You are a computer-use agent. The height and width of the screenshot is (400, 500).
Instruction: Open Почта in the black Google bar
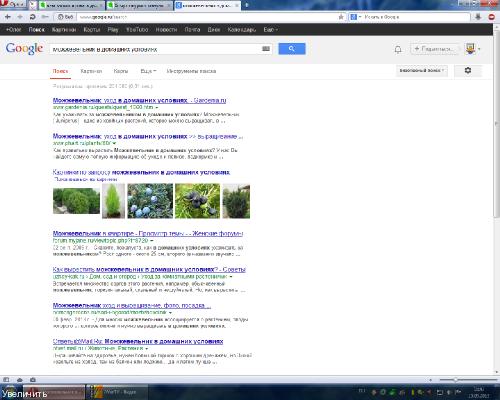(192, 30)
